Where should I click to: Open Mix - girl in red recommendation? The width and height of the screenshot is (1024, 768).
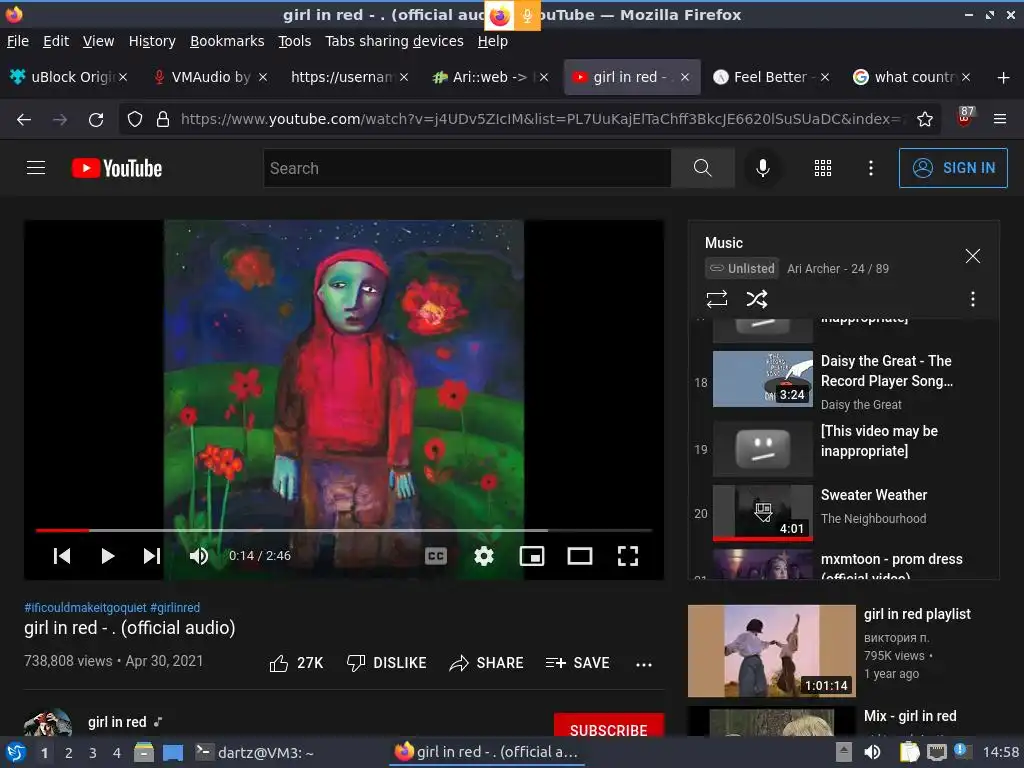coord(842,720)
